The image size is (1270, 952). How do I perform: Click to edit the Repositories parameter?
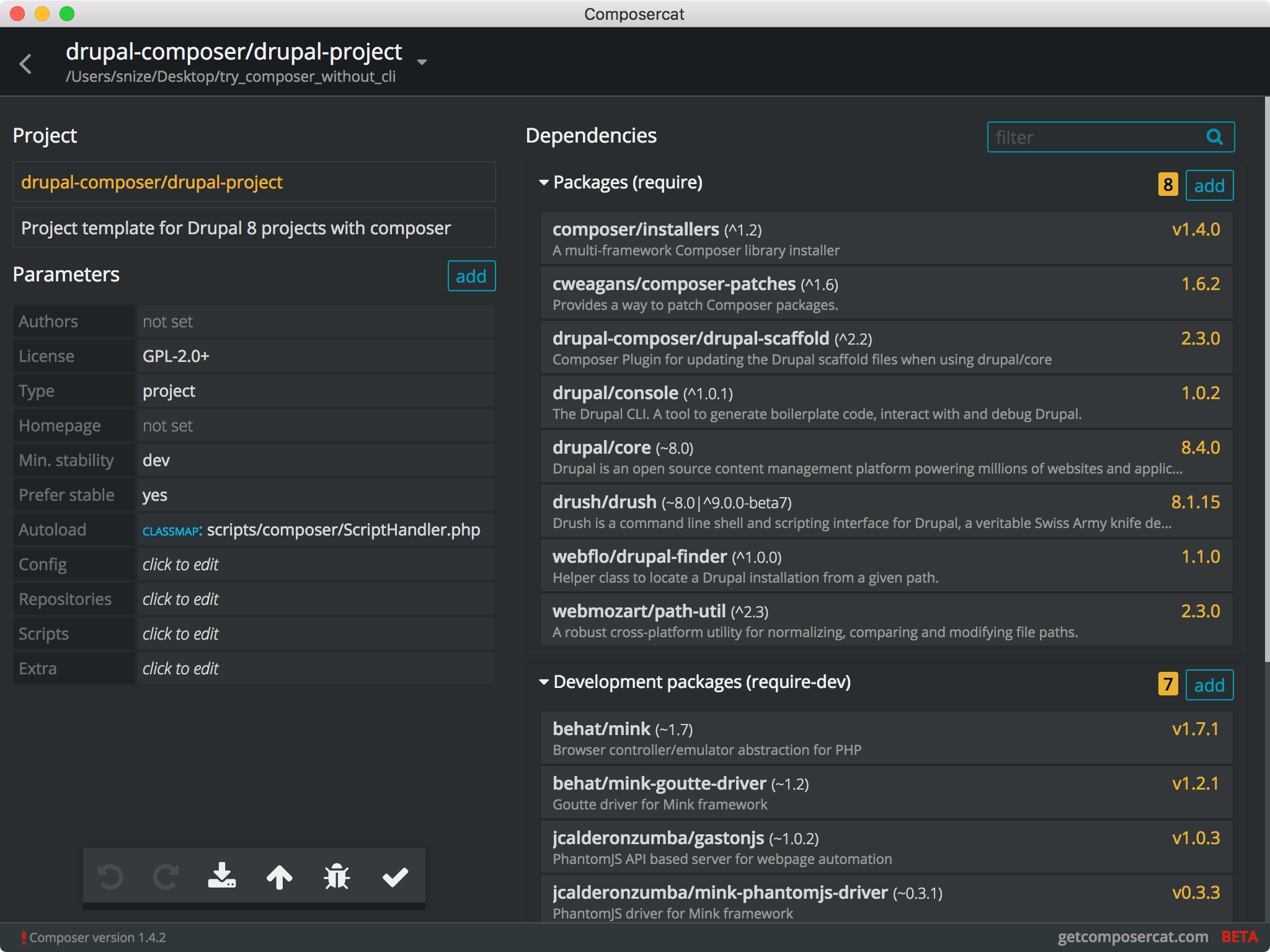[316, 599]
